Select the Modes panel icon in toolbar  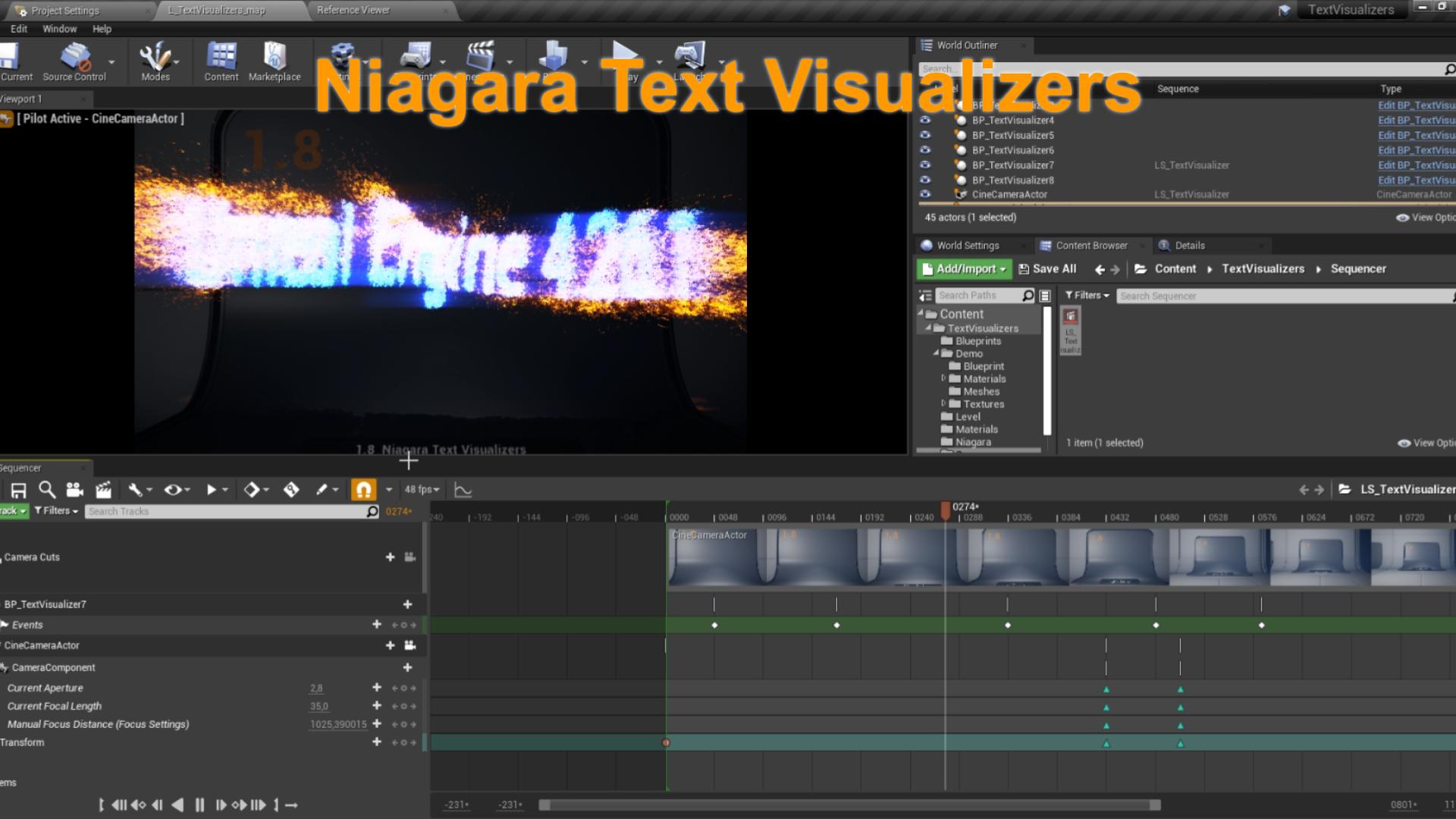click(155, 57)
